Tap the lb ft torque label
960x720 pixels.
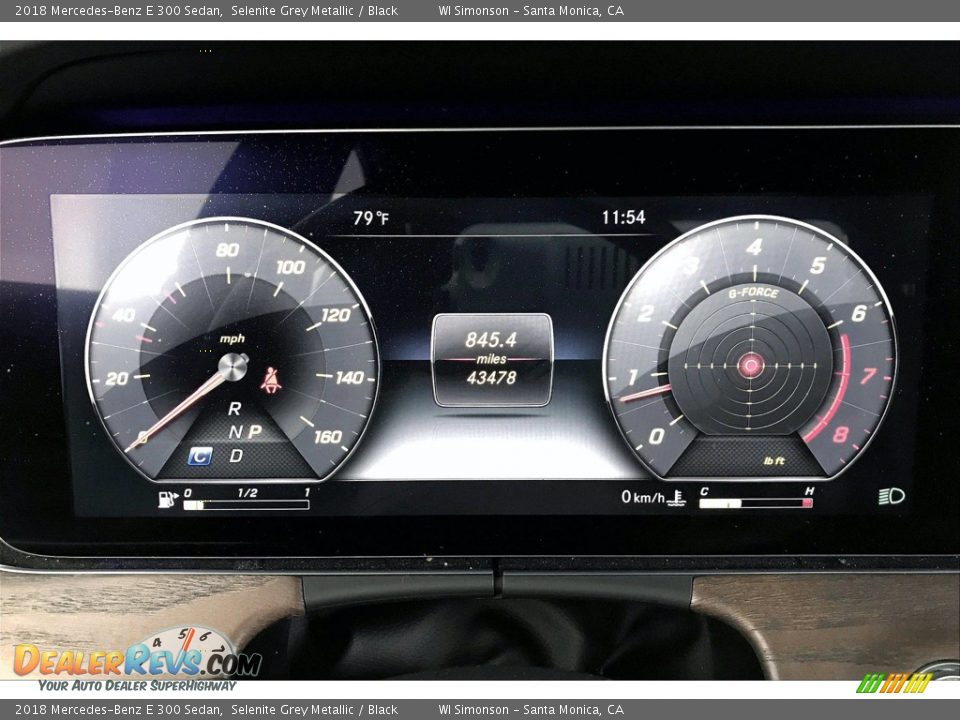point(774,460)
